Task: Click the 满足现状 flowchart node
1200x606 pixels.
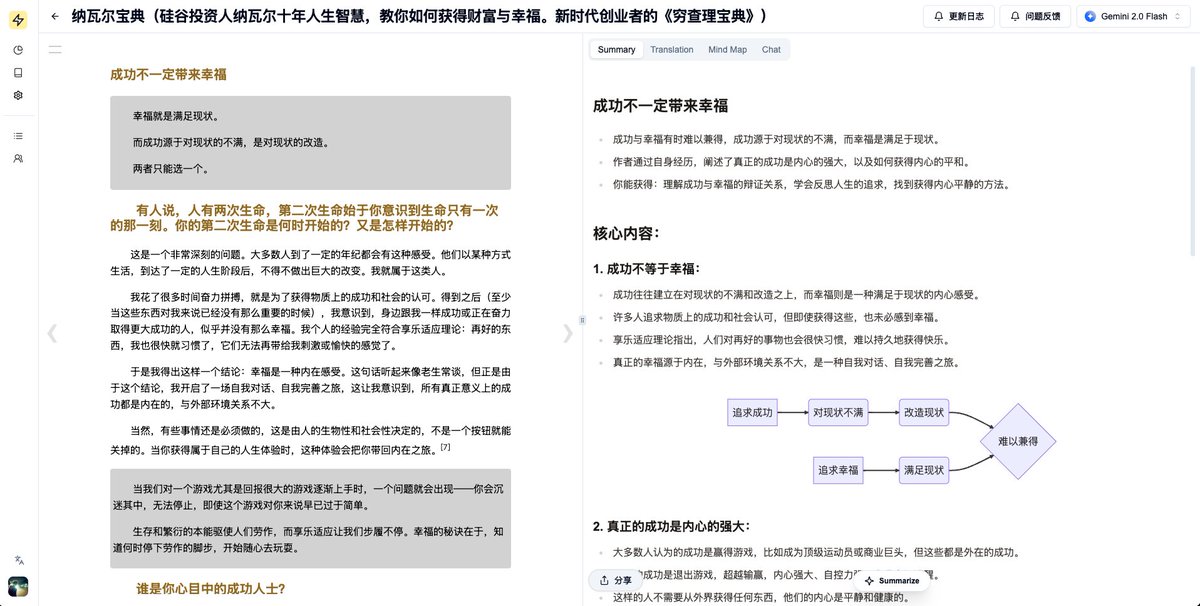Action: click(923, 470)
